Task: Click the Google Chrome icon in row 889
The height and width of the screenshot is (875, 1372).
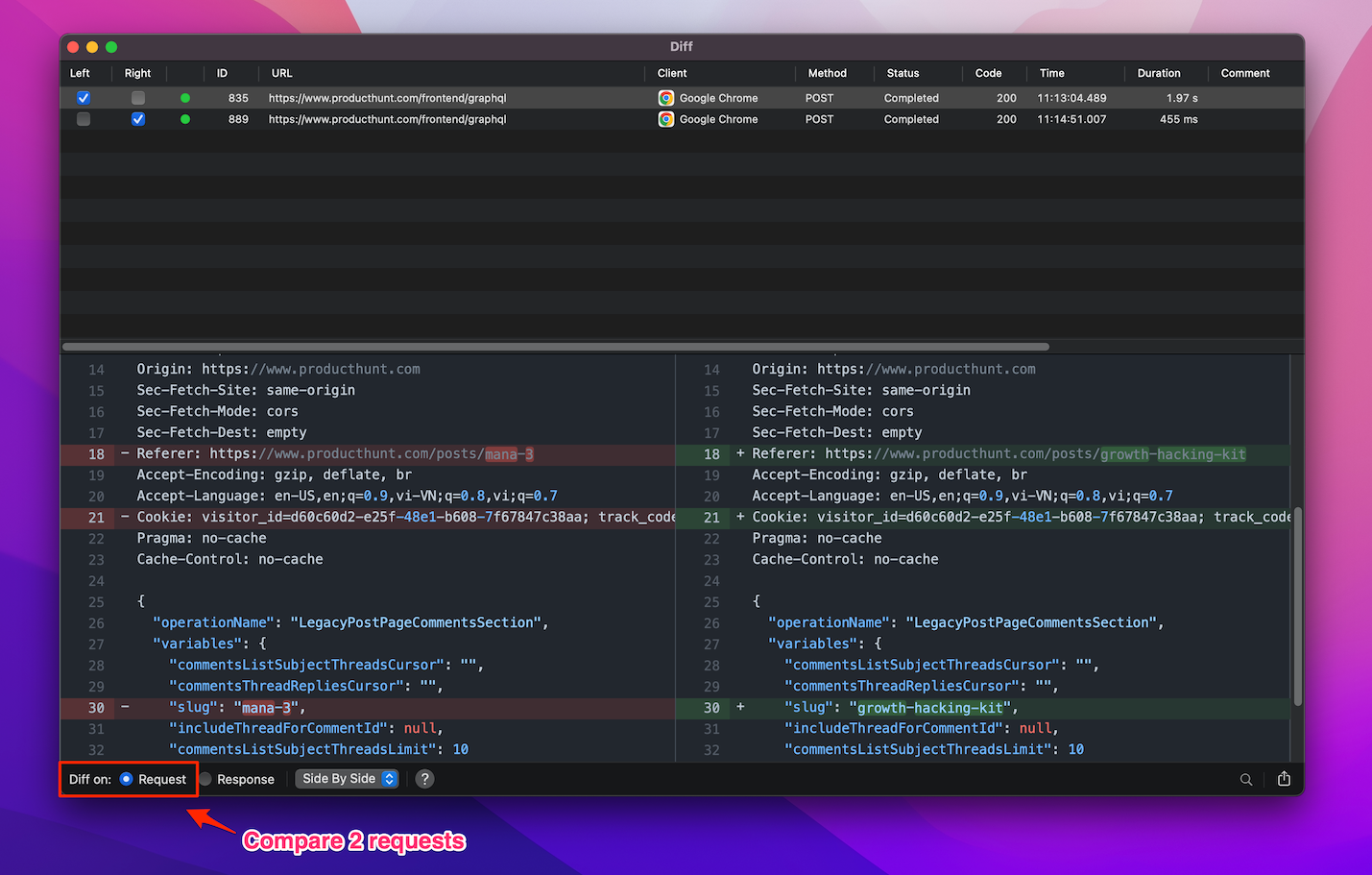Action: [666, 119]
